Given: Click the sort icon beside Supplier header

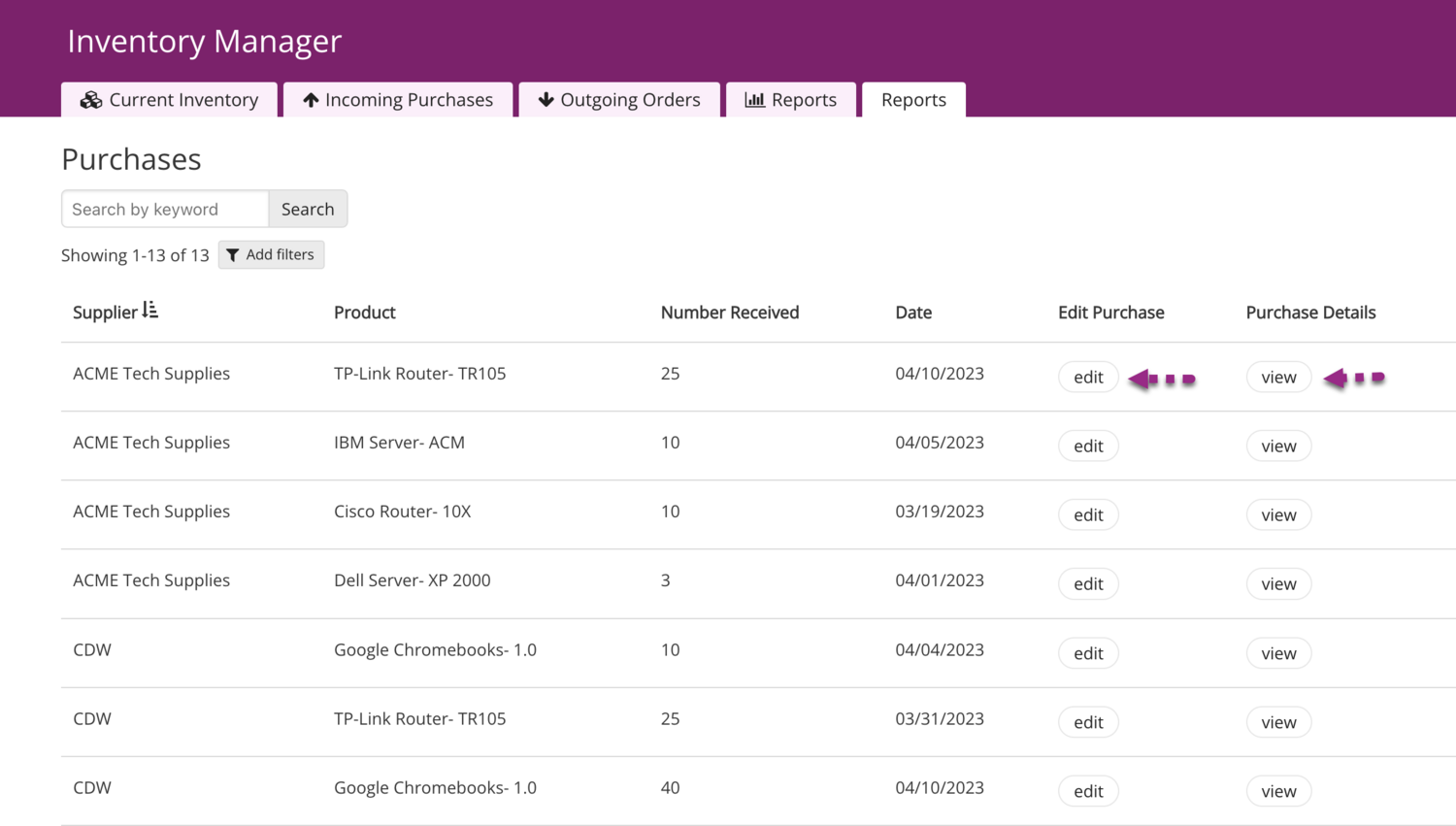Looking at the screenshot, I should 149,311.
